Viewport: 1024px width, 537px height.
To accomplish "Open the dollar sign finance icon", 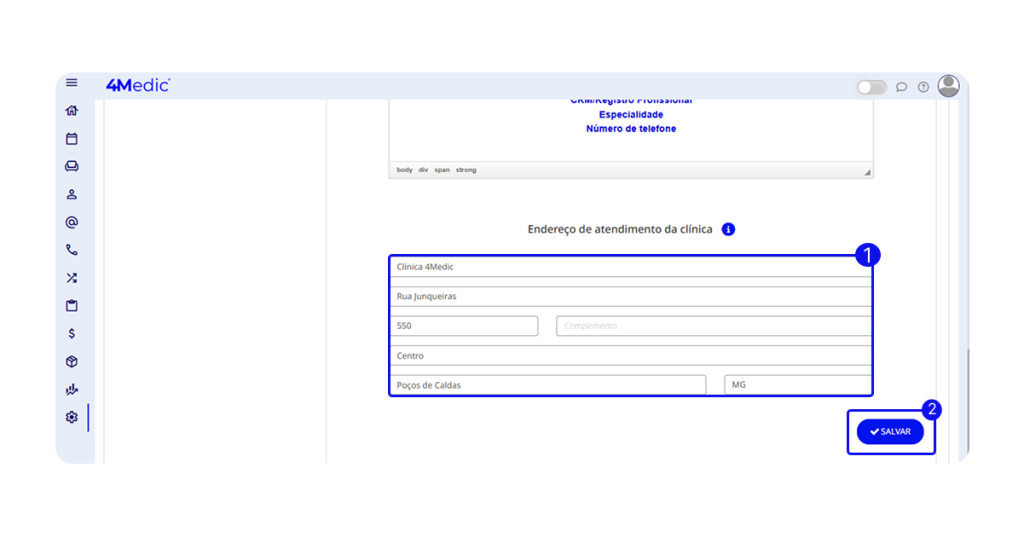I will point(71,334).
